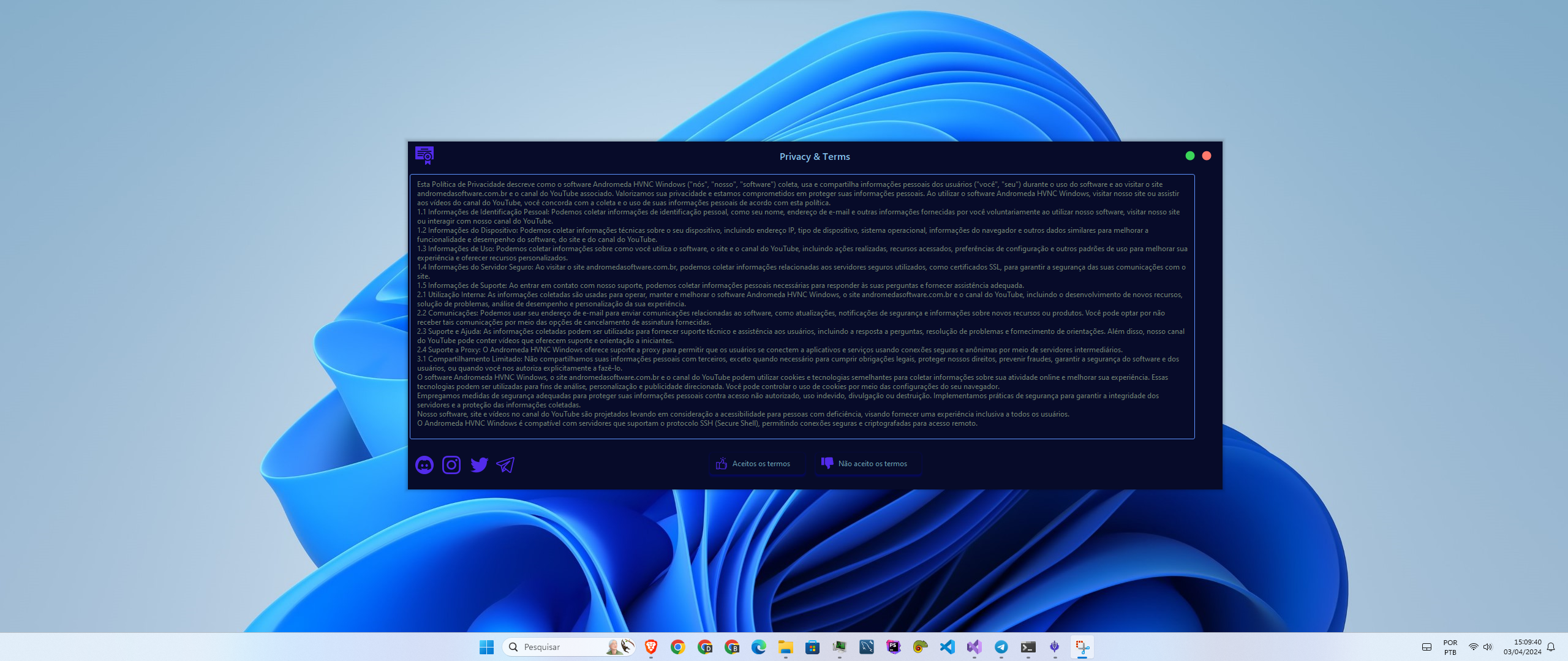Open Visual Studio Code from the taskbar
The image size is (1568, 661).
coord(947,647)
